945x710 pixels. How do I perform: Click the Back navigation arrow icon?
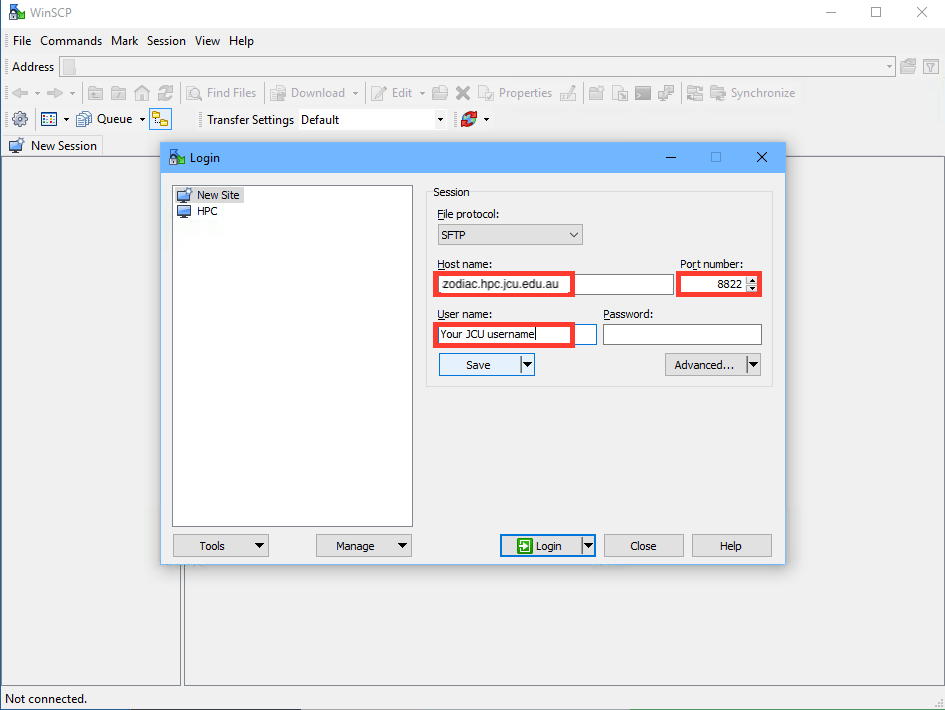coord(20,93)
